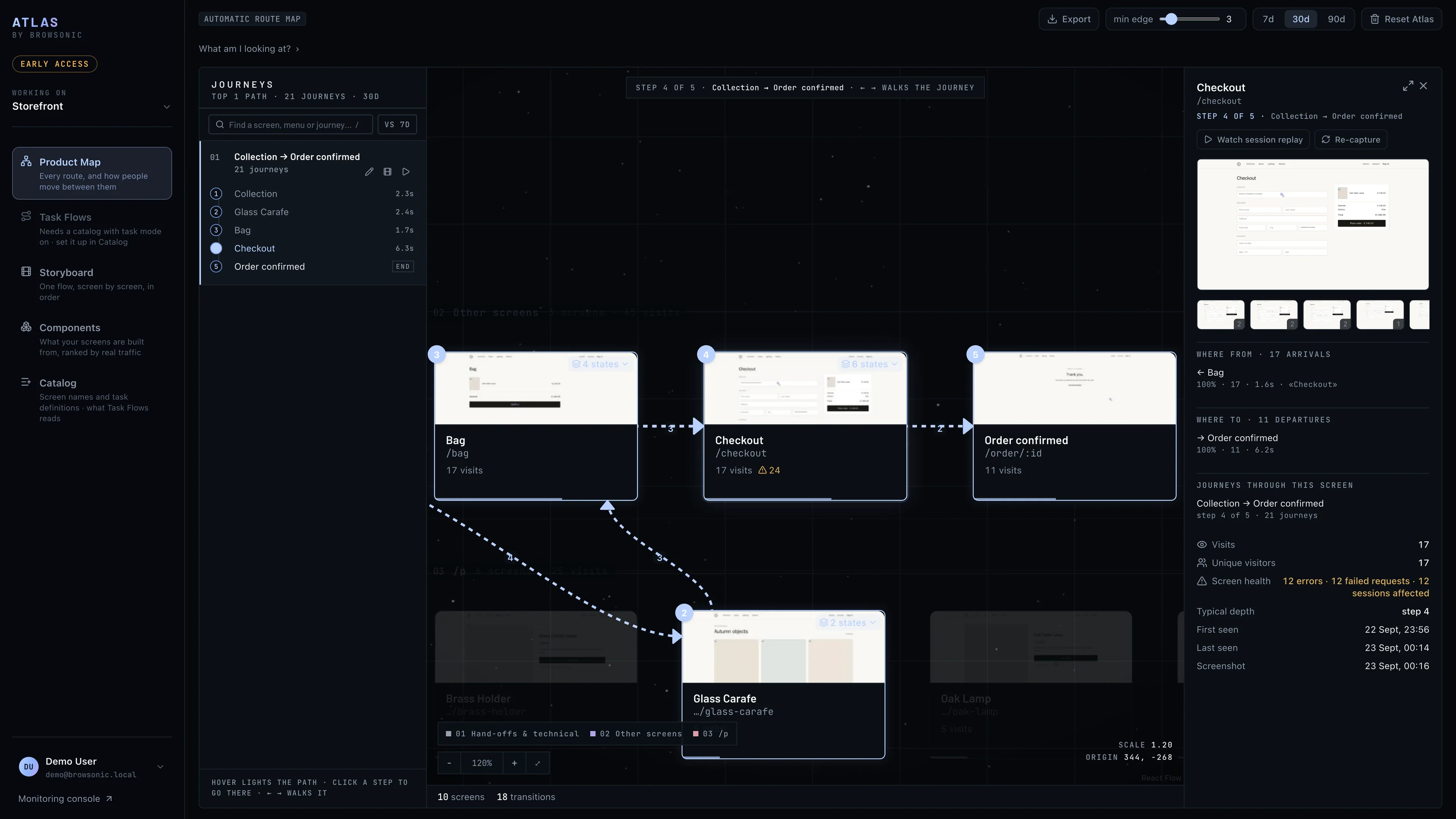Click the Export button
This screenshot has width=1456, height=819.
[1069, 19]
